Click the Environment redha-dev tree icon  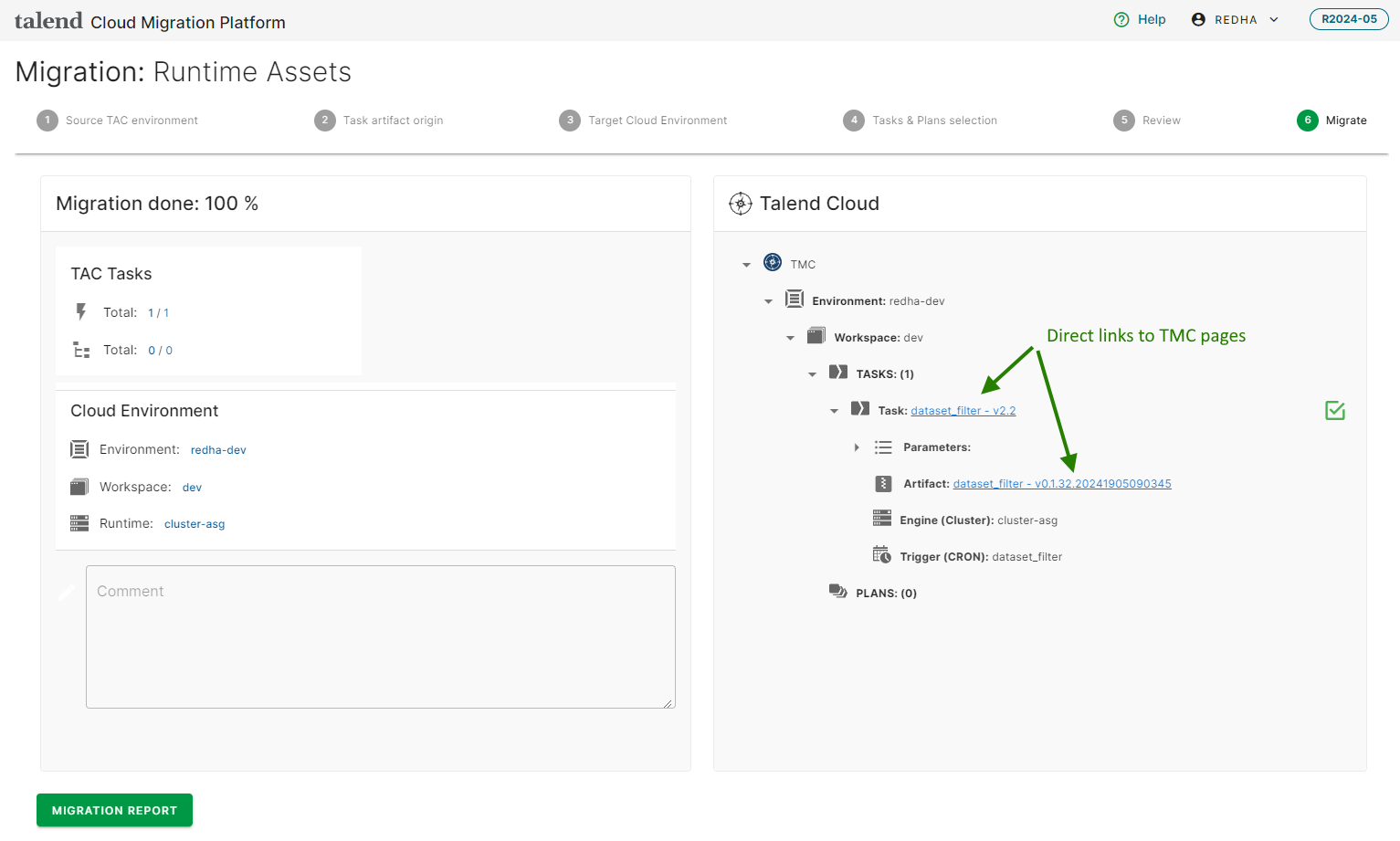tap(795, 300)
